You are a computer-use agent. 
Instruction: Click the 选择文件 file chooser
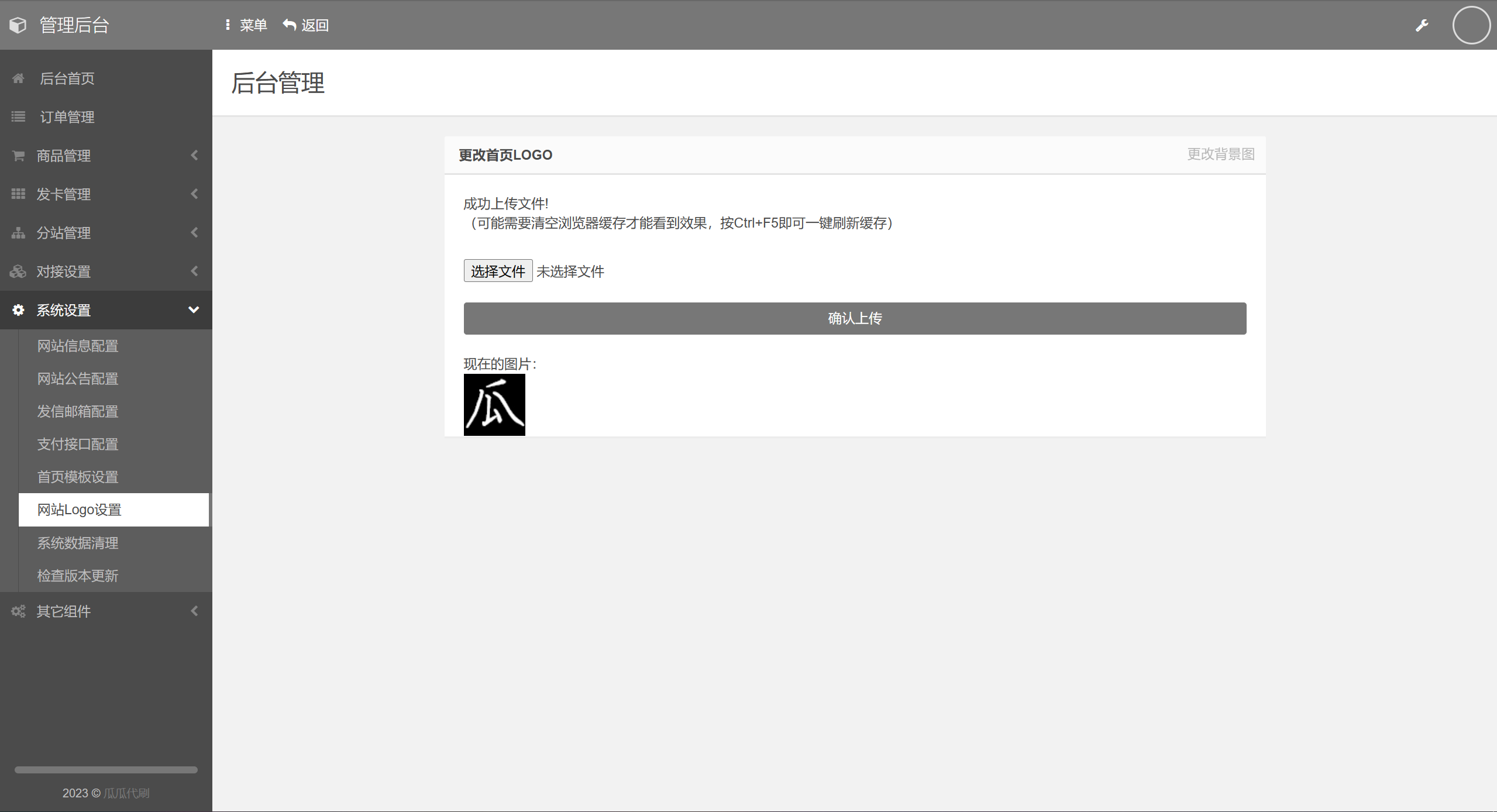pos(498,271)
